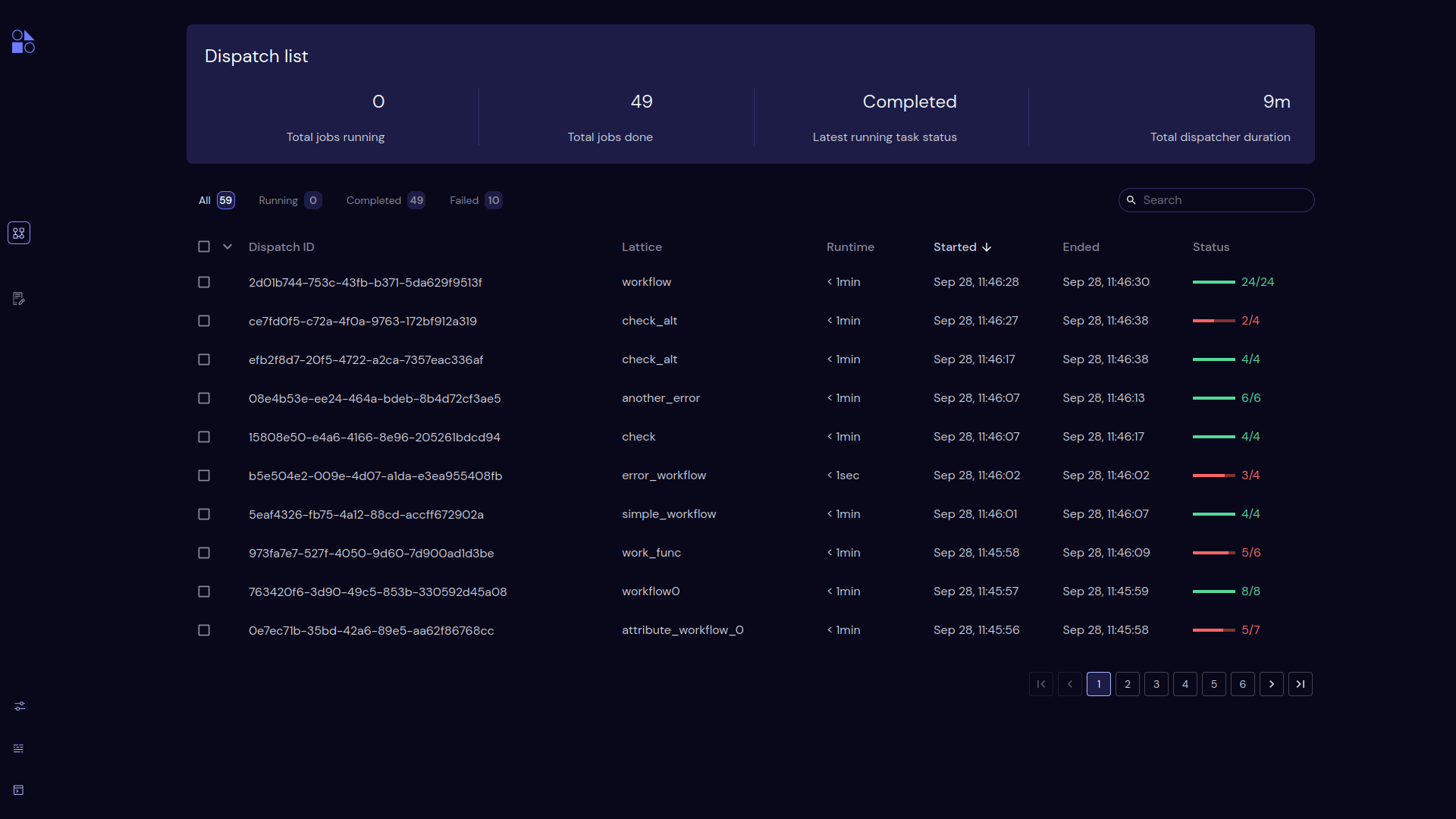The image size is (1456, 819).
Task: Click the Started sort arrow icon
Action: pos(987,247)
